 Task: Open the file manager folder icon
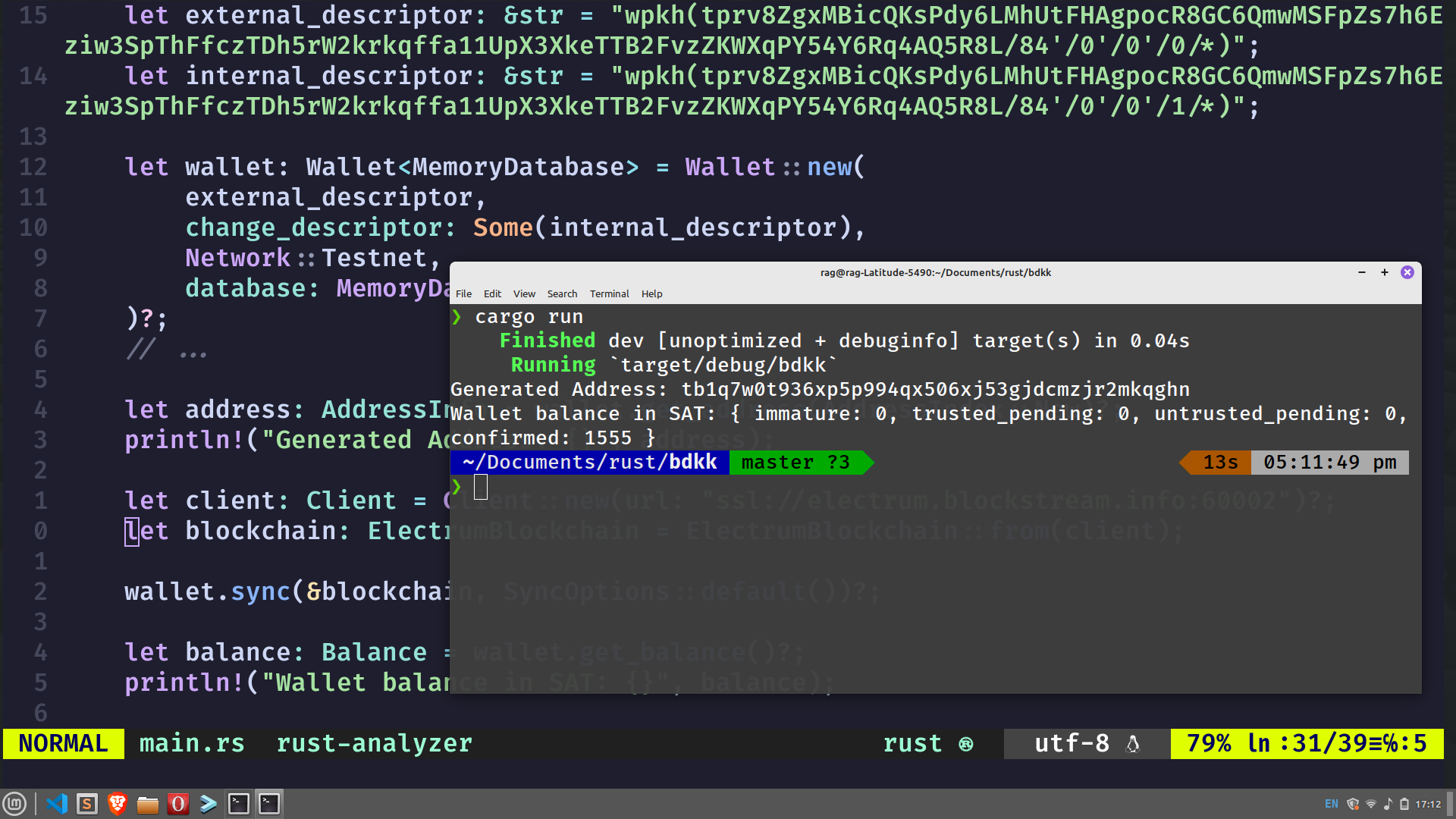pos(148,803)
